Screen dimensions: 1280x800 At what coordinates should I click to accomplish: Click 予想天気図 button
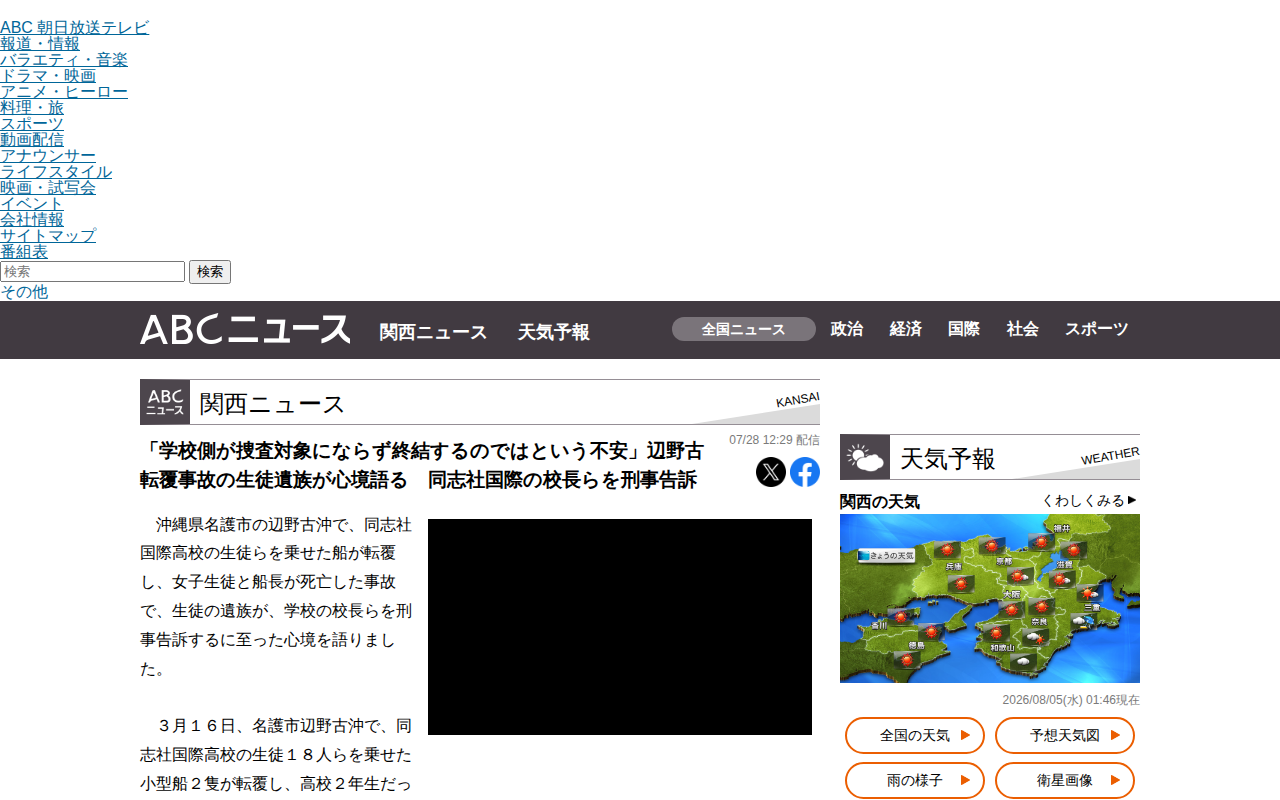[x=1065, y=736]
